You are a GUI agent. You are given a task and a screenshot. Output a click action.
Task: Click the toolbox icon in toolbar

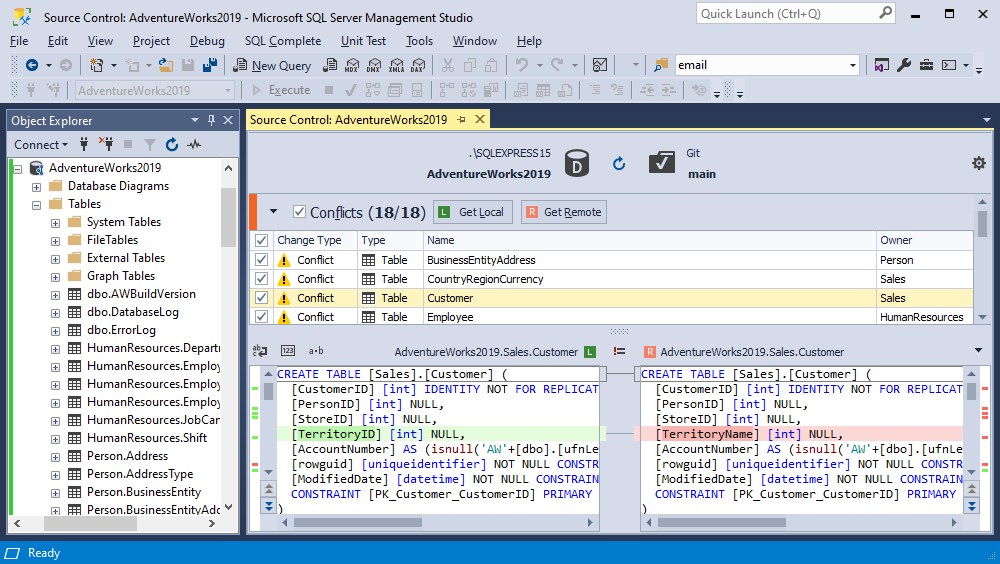point(926,65)
